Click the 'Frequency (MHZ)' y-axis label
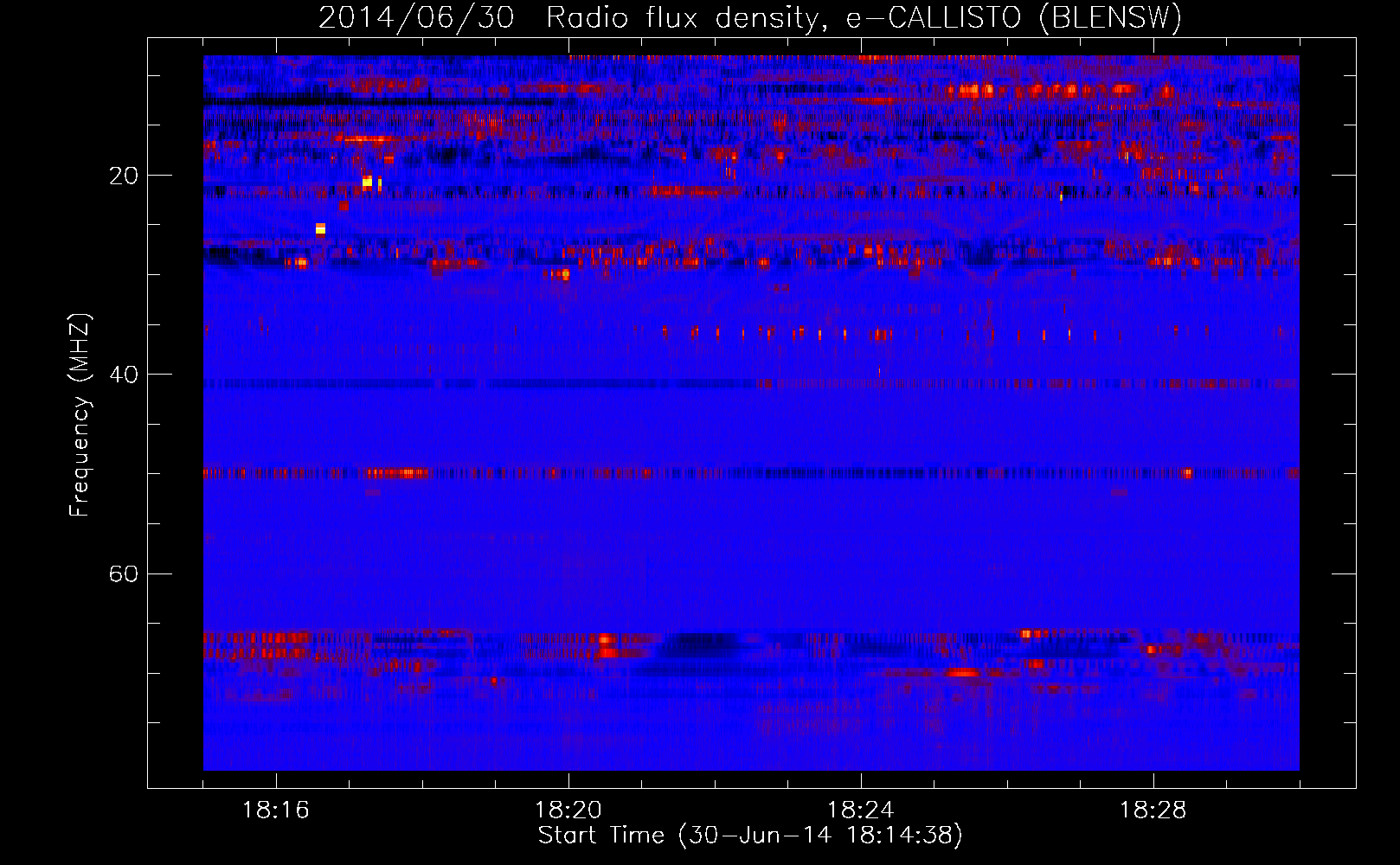The height and width of the screenshot is (865, 1400). click(80, 415)
